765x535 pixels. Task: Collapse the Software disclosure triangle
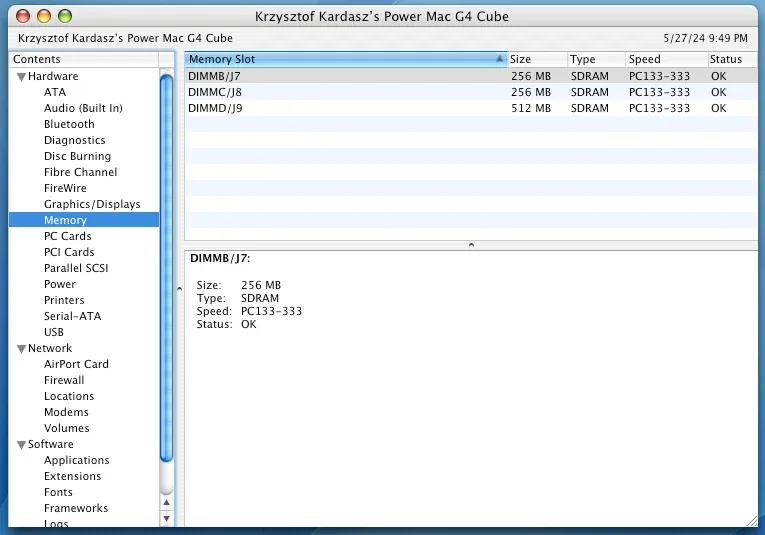(x=21, y=445)
